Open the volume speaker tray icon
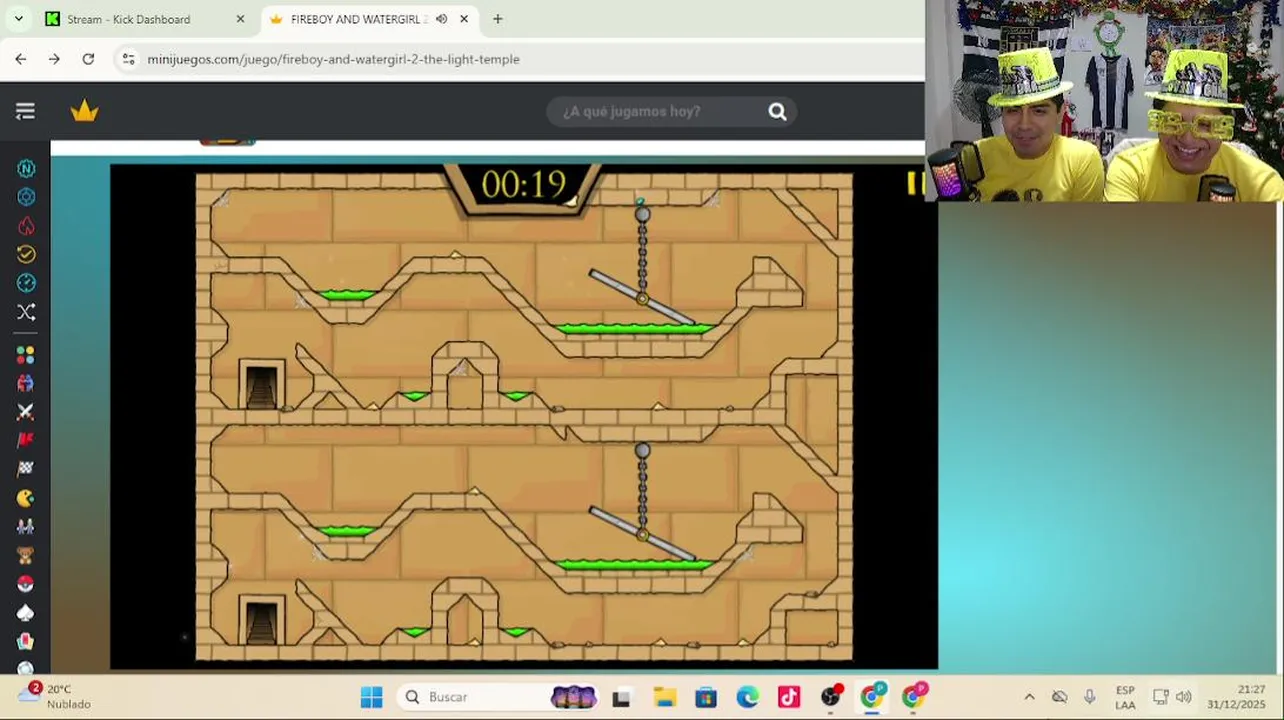Screen dimensions: 1284x720 [1184, 697]
